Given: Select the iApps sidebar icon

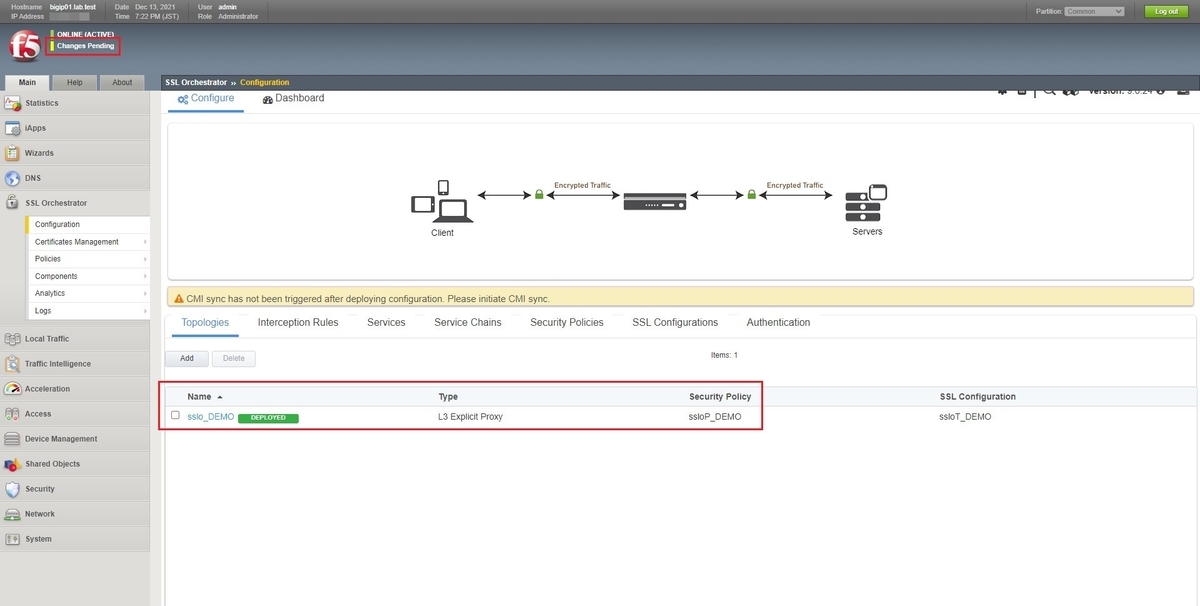Looking at the screenshot, I should tap(14, 128).
